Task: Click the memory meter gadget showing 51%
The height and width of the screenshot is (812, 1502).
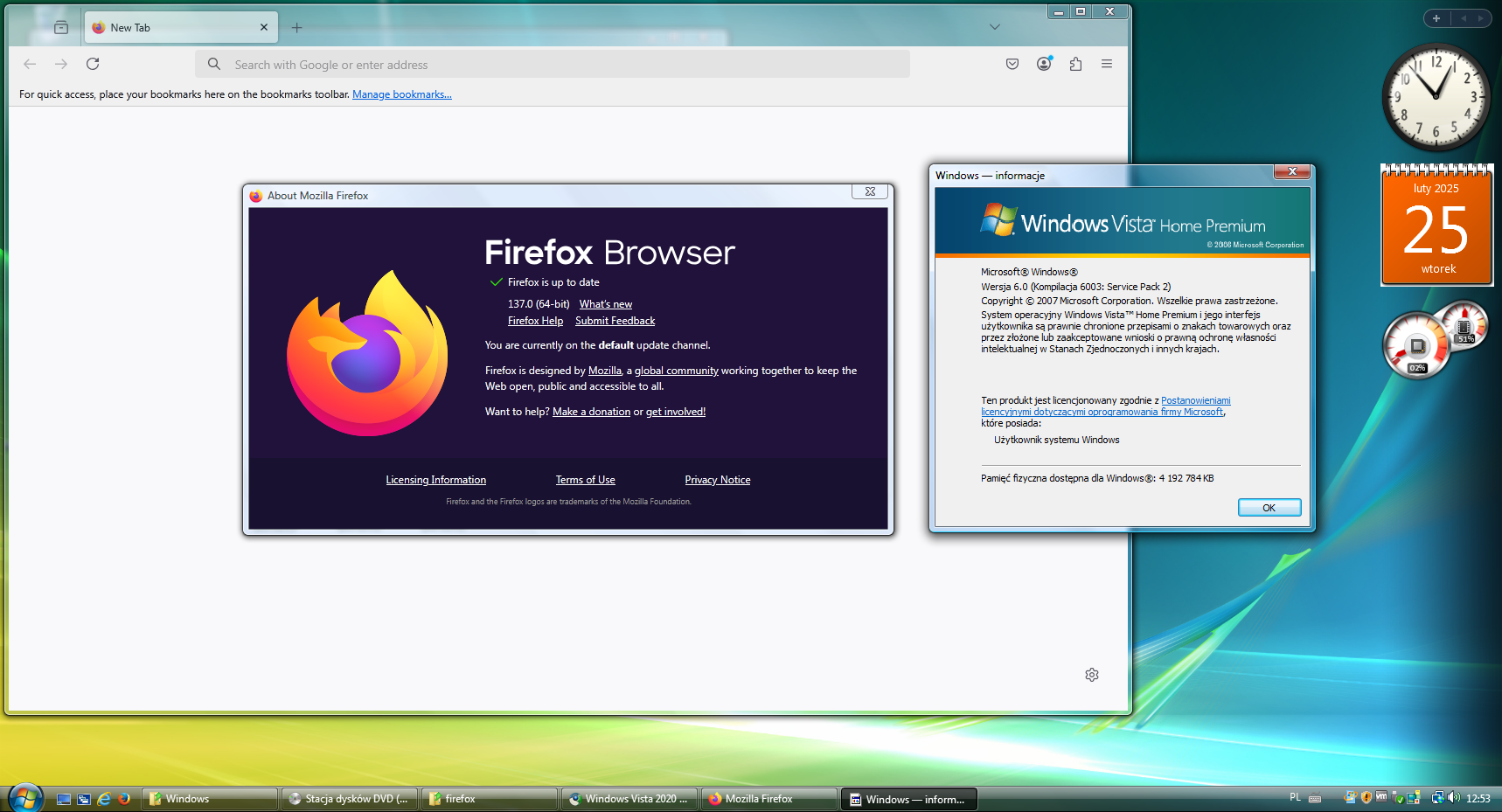Action: [1464, 324]
